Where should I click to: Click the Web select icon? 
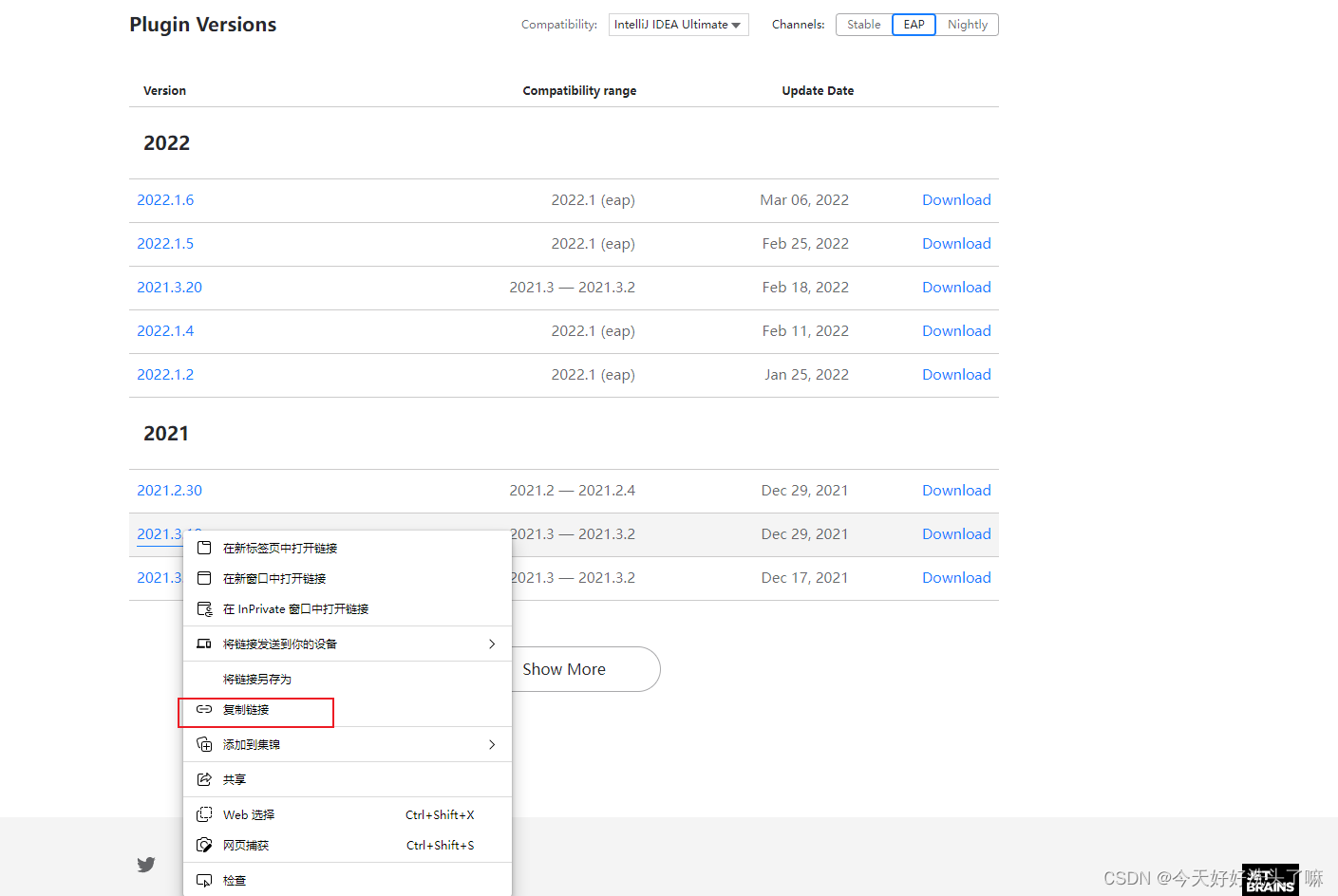pos(204,814)
